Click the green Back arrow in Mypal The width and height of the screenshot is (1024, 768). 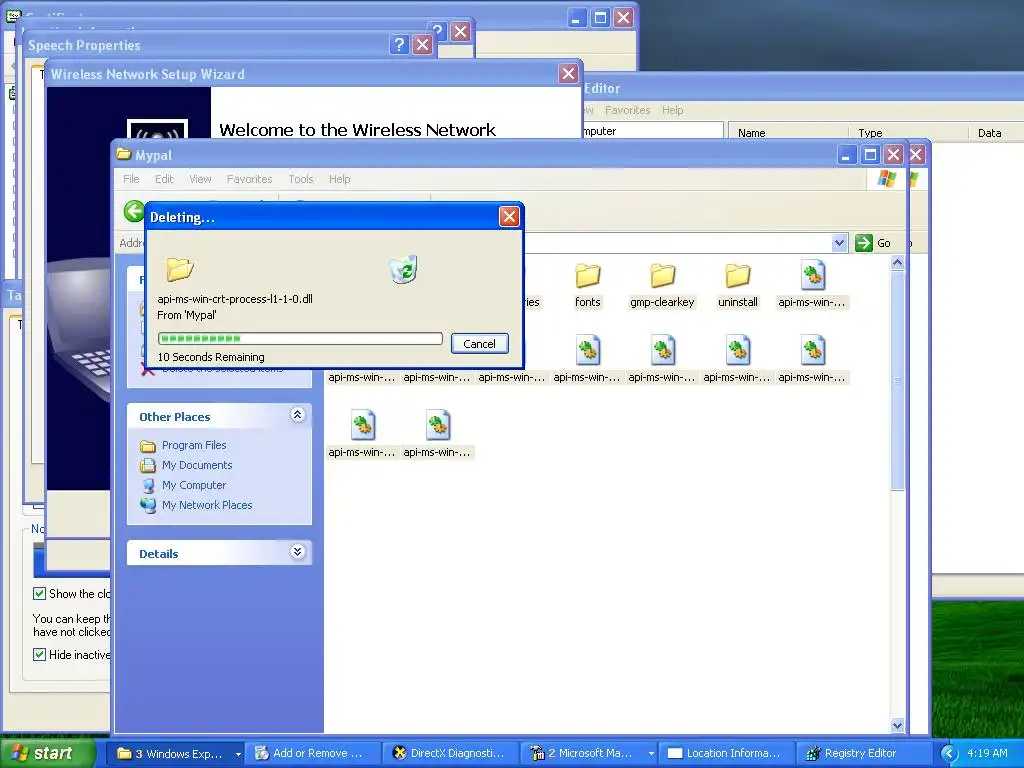[x=134, y=212]
